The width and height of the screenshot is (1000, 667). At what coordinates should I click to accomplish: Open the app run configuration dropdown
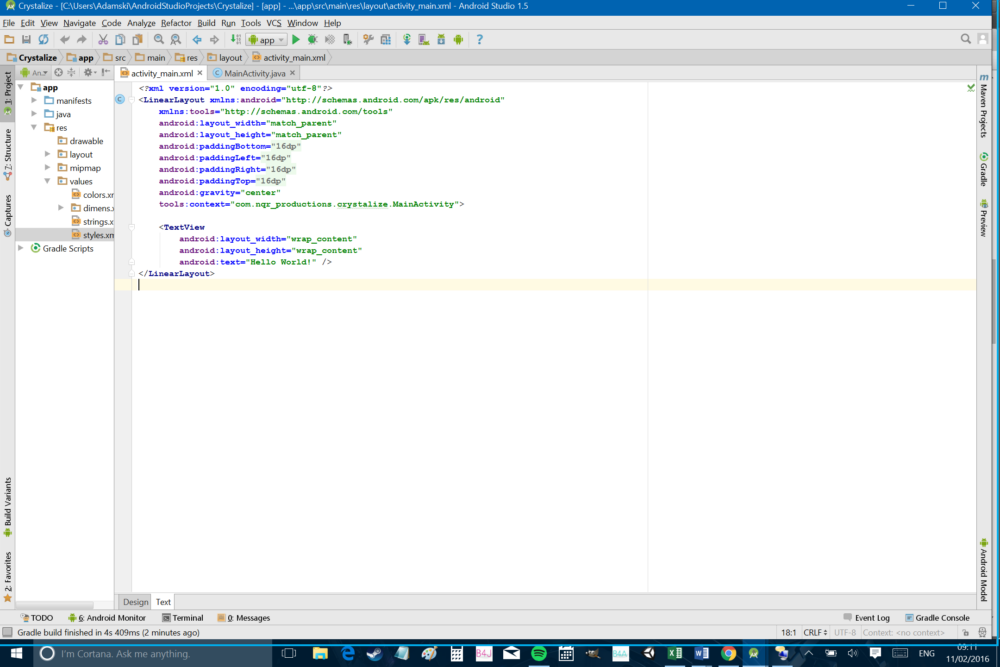click(x=266, y=39)
